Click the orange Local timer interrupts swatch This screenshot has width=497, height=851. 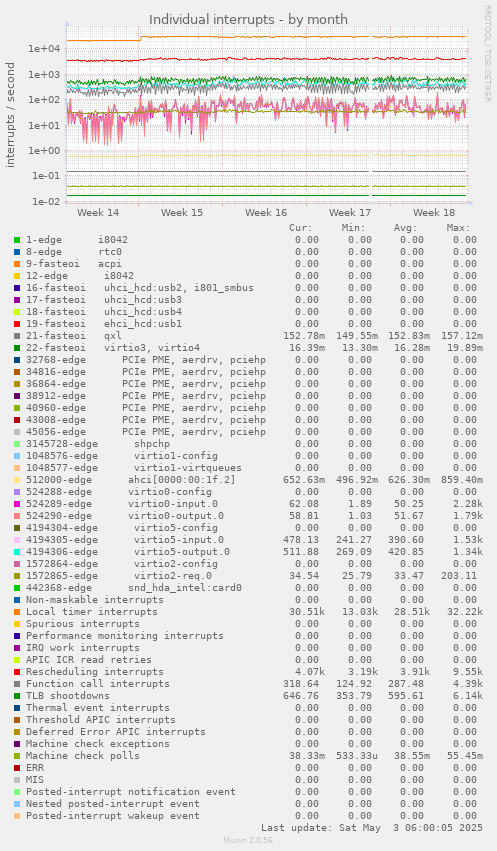click(x=17, y=612)
